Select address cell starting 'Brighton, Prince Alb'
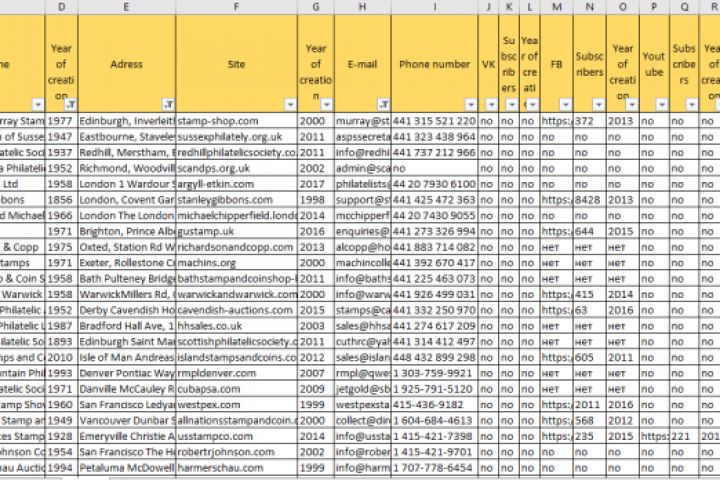Viewport: 720px width, 480px height. (127, 232)
